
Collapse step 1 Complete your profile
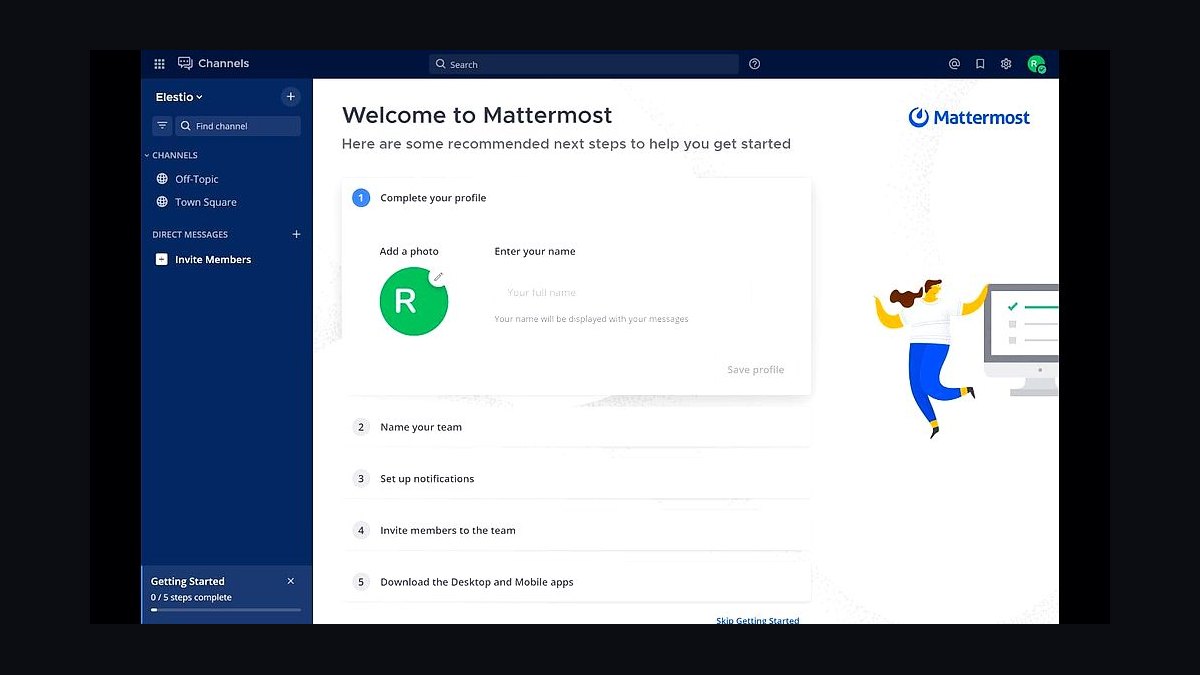pyautogui.click(x=577, y=198)
